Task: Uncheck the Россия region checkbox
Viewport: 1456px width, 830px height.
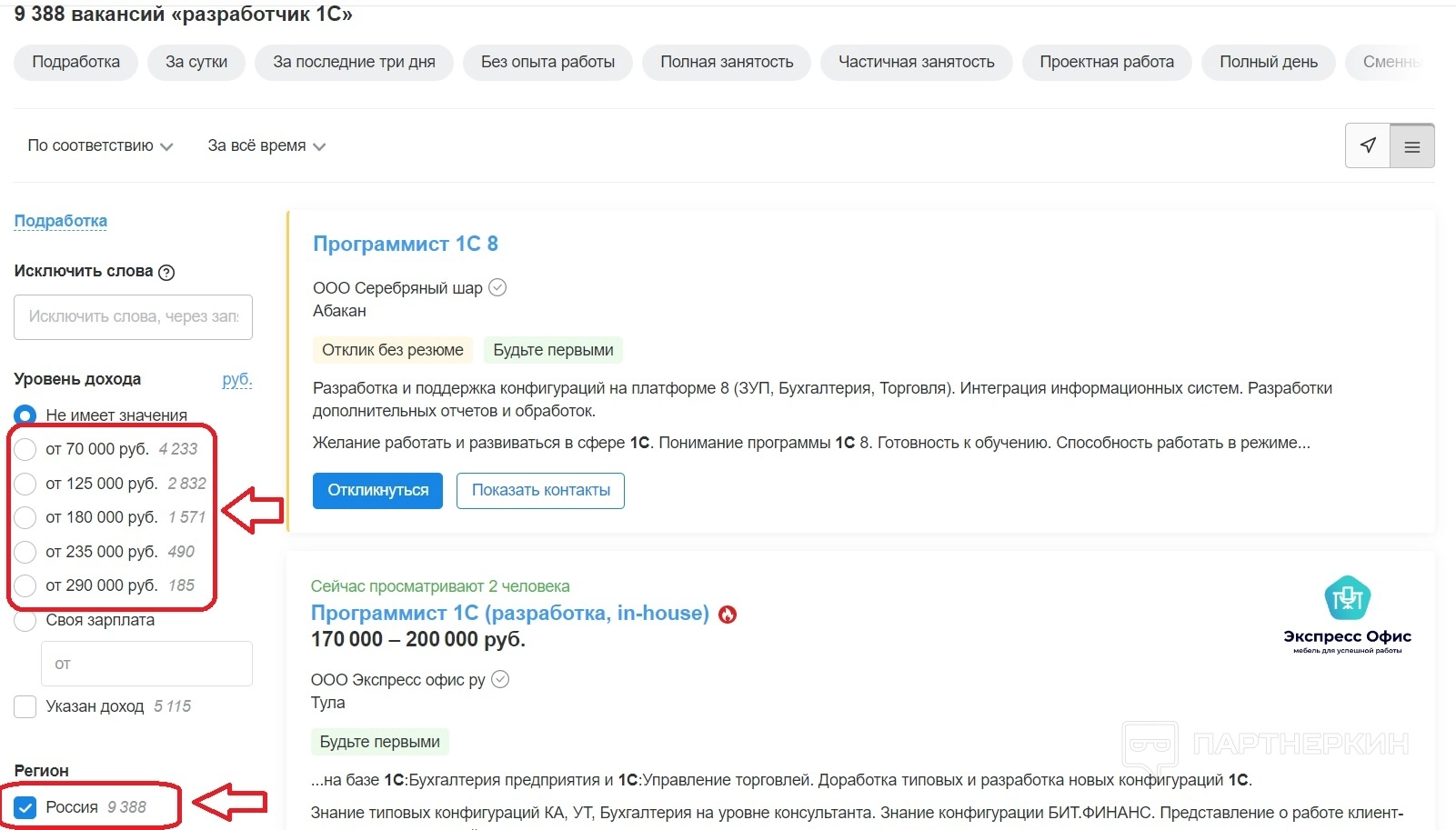Action: click(x=25, y=807)
